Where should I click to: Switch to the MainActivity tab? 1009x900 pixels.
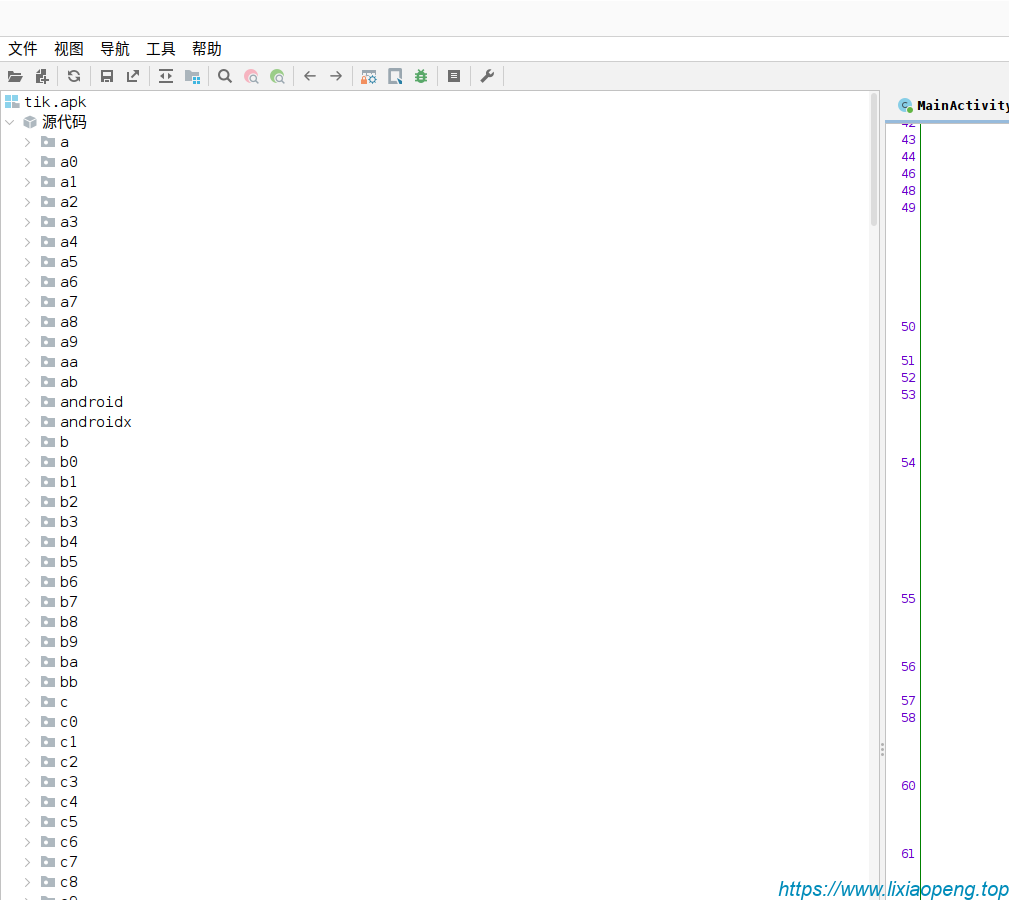pyautogui.click(x=955, y=105)
